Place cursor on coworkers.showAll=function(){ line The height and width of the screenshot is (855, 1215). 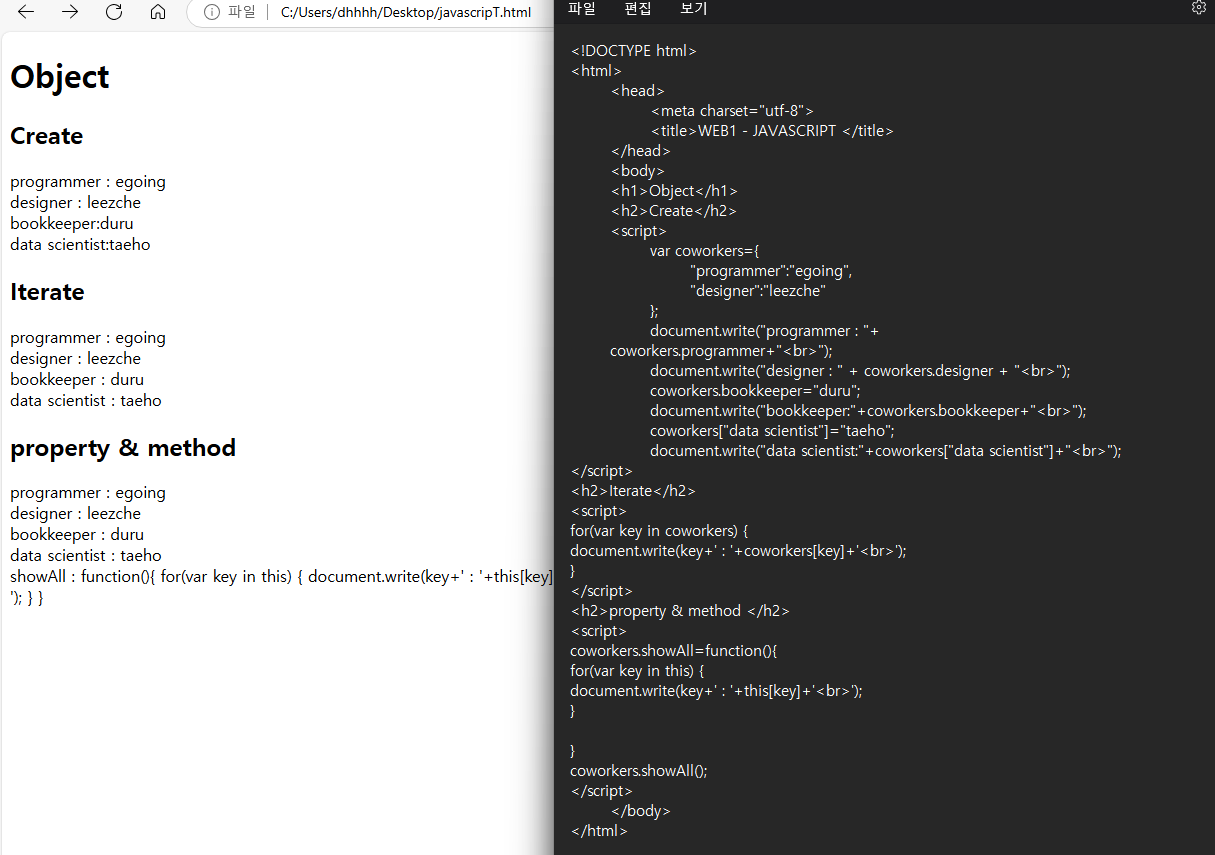(x=673, y=651)
